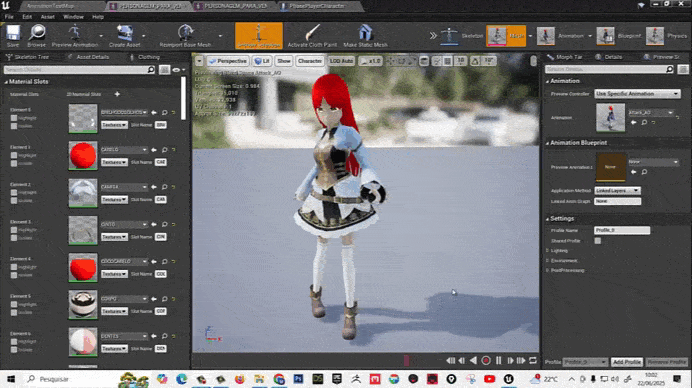The height and width of the screenshot is (388, 692).
Task: Toggle the highlighted Section Selection tool
Action: tap(259, 35)
